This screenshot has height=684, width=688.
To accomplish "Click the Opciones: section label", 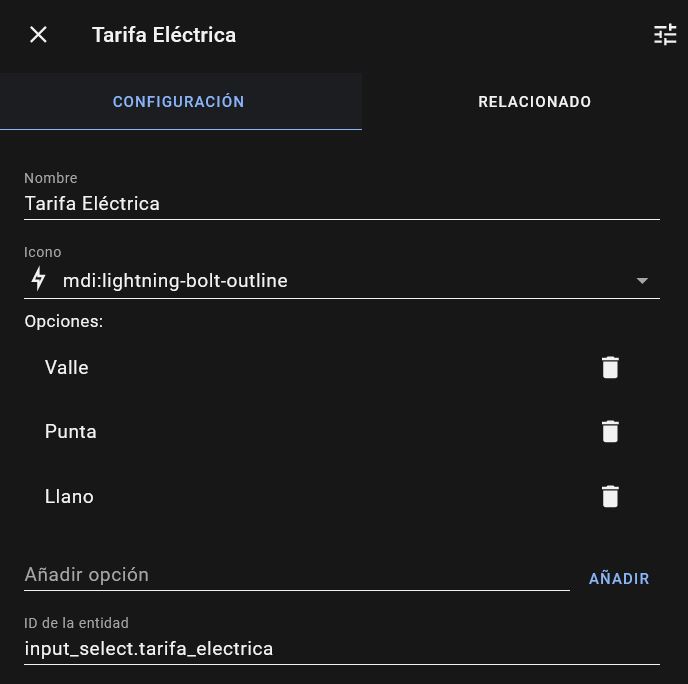I will point(64,322).
